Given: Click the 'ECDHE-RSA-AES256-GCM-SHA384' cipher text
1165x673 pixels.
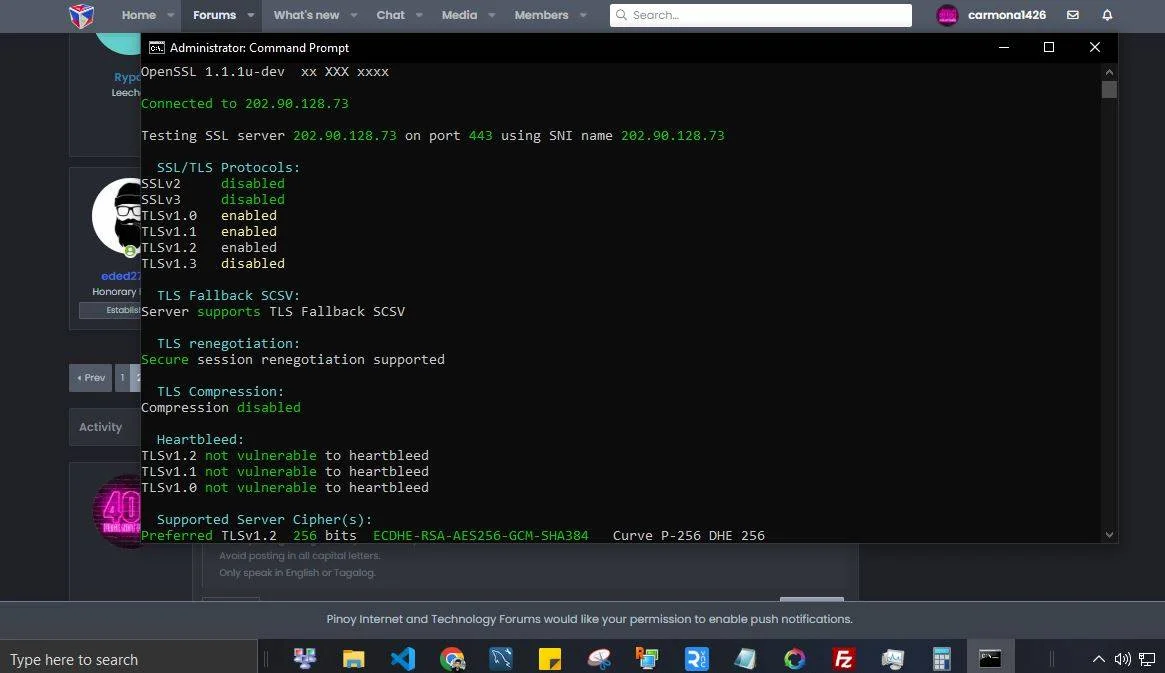Looking at the screenshot, I should [x=481, y=535].
